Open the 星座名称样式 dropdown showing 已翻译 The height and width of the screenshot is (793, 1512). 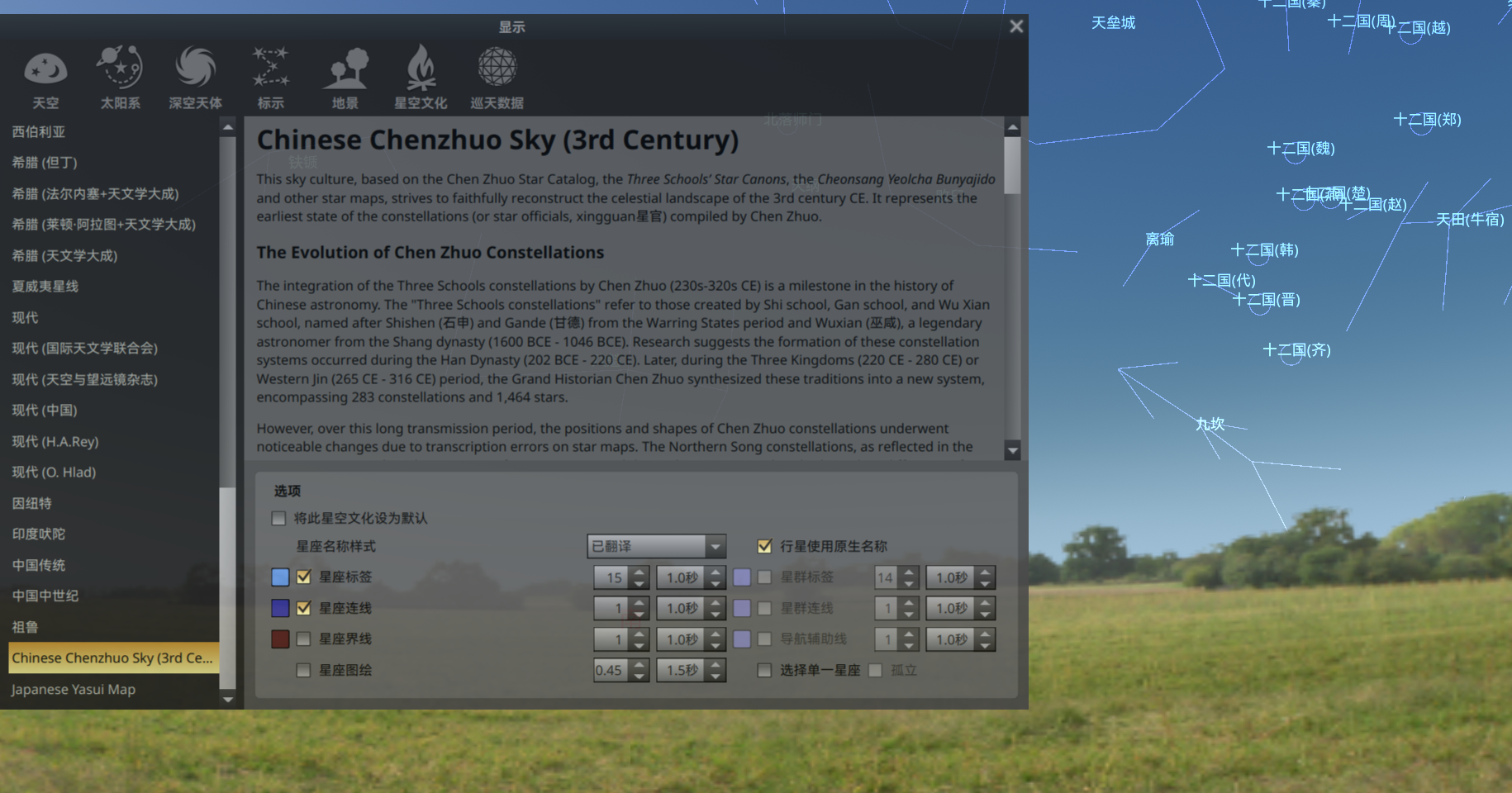click(x=657, y=546)
